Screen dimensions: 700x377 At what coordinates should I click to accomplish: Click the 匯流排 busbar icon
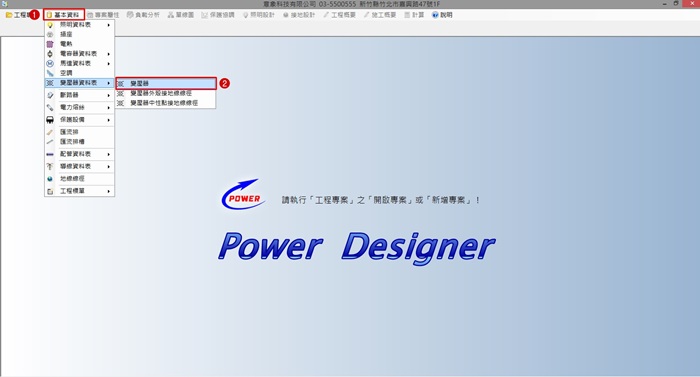(x=50, y=132)
